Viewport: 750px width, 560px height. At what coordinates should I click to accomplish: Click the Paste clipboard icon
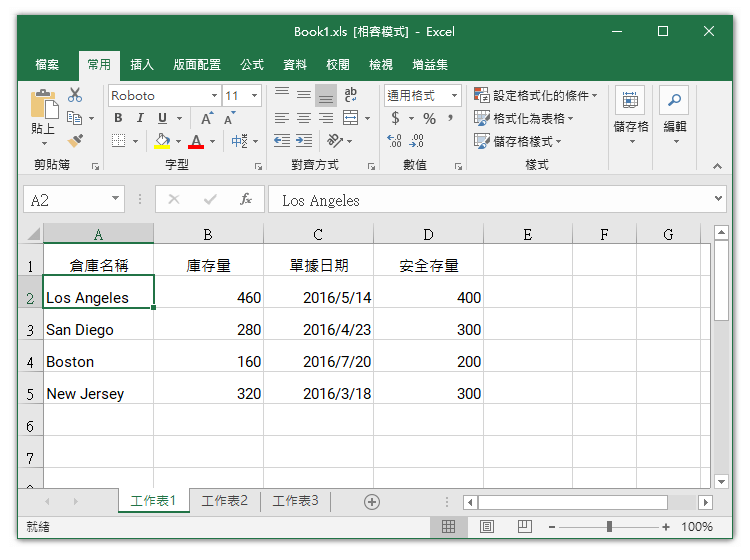point(44,104)
